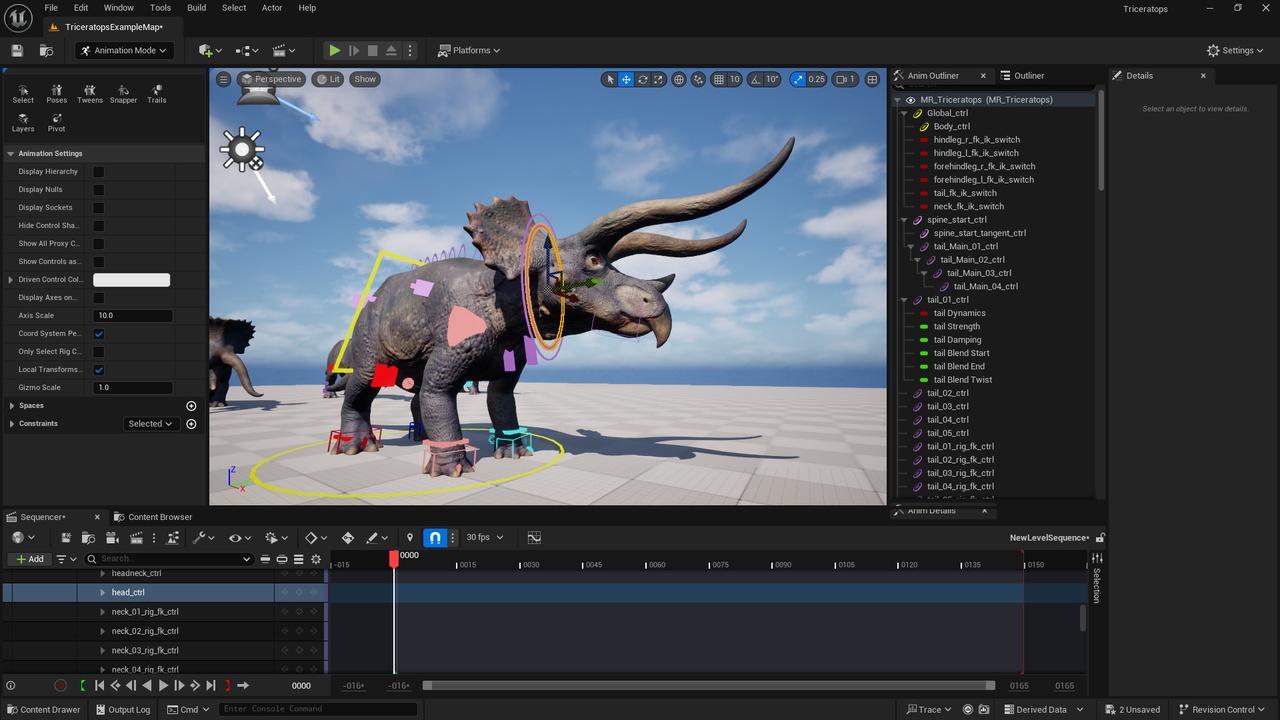
Task: Play Sequencer forward
Action: pos(163,685)
